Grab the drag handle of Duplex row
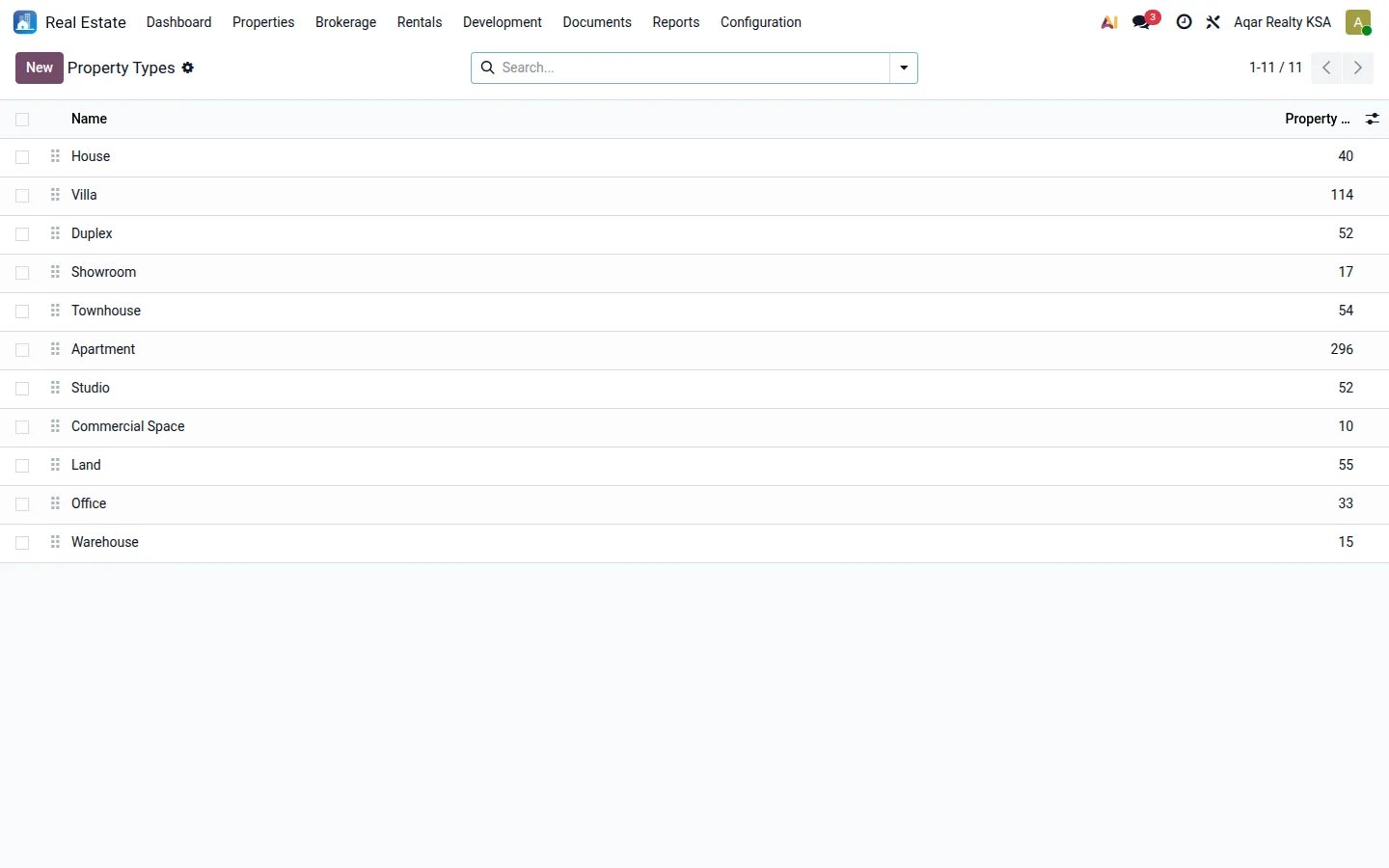Viewport: 1389px width, 868px height. coord(55,233)
